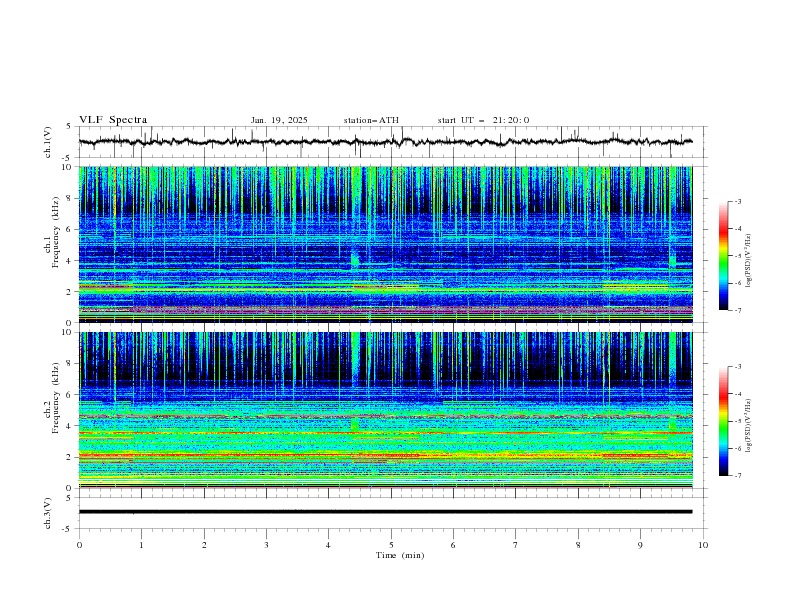Click the "ch.1(V)" vertical axis label
Screen dimensions: 792x612
coord(48,142)
